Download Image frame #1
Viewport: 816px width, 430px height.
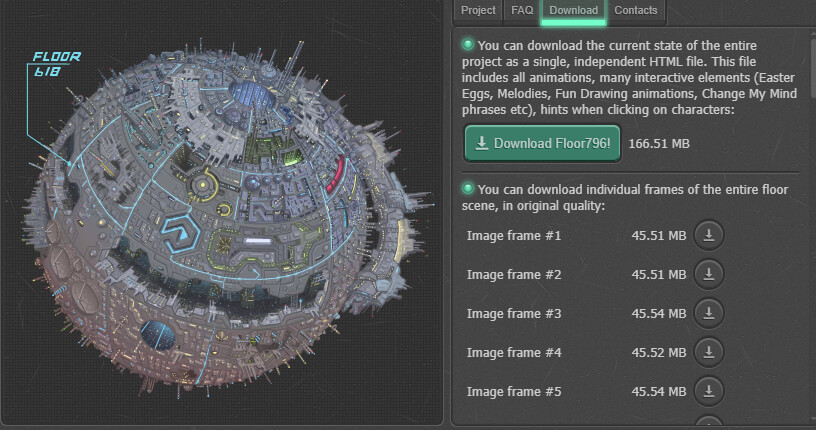click(708, 235)
